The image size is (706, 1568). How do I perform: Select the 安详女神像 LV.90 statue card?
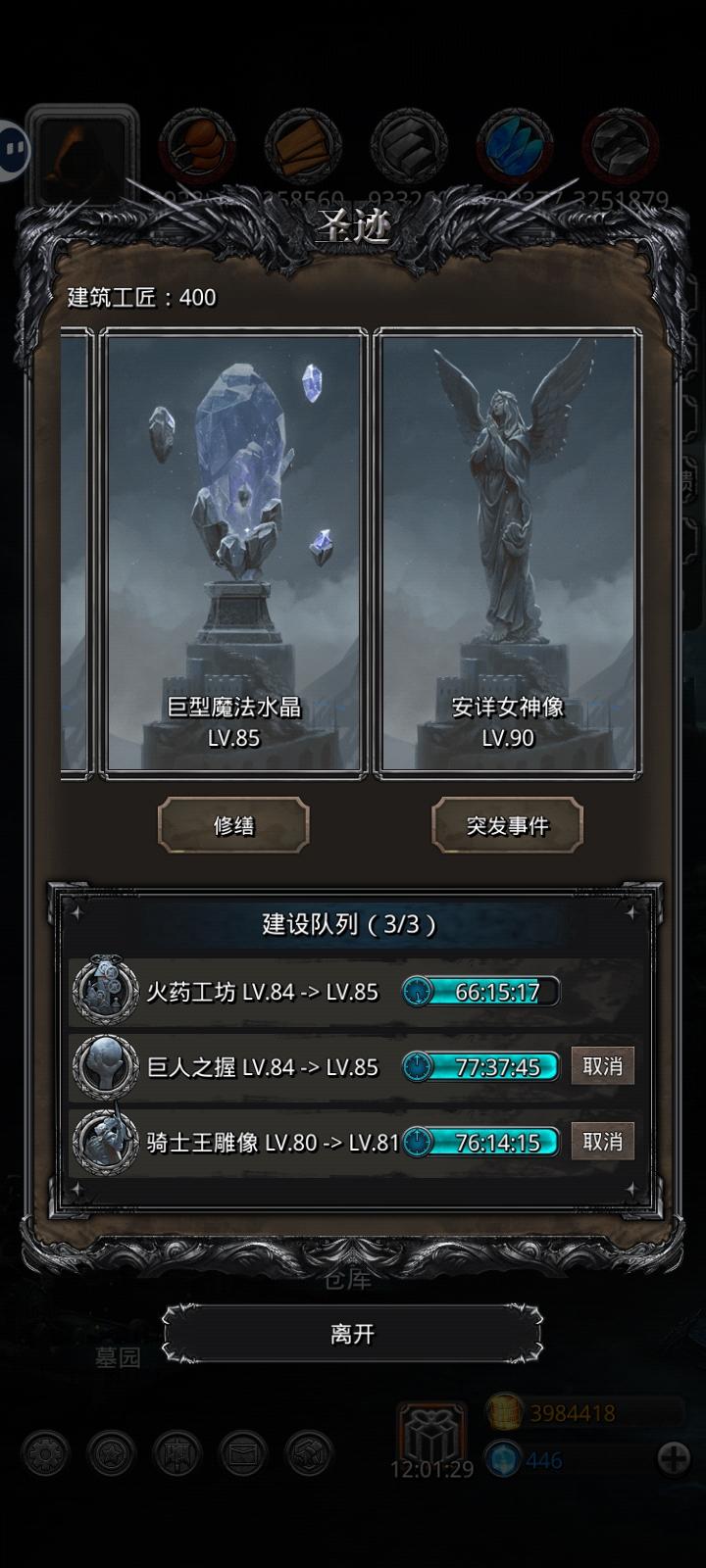click(x=507, y=554)
